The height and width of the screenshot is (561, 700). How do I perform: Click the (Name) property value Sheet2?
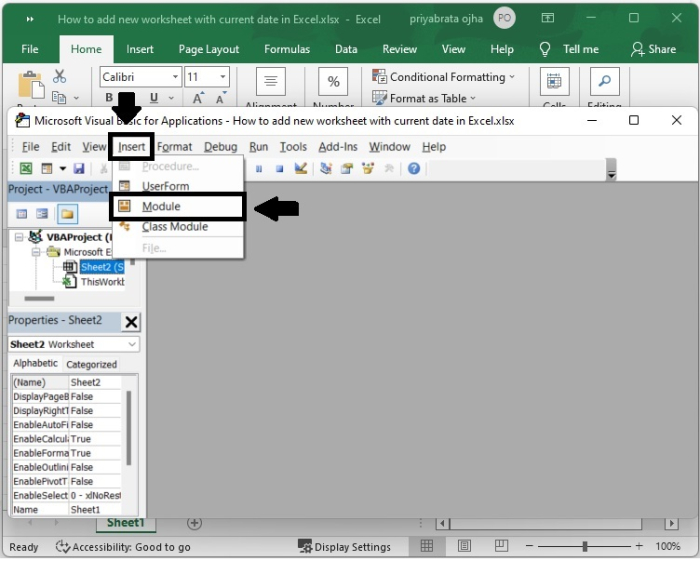click(x=95, y=382)
